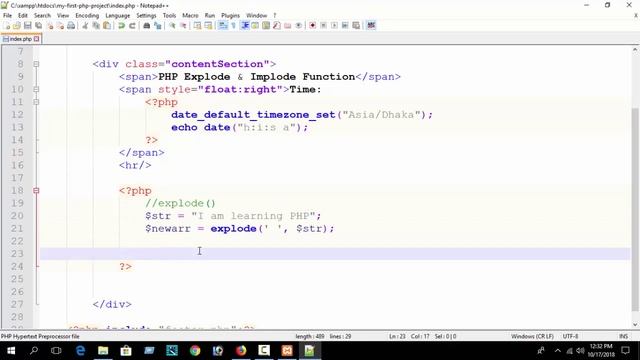Viewport: 640px width, 360px height.
Task: Toggle the Indent Guide toolbar button
Action: [x=244, y=26]
